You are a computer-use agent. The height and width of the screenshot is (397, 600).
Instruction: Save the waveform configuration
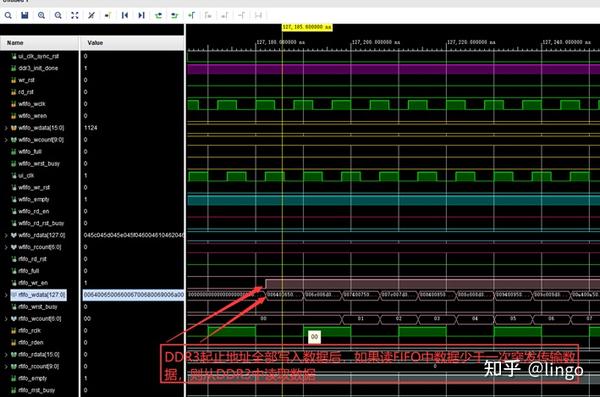click(25, 15)
